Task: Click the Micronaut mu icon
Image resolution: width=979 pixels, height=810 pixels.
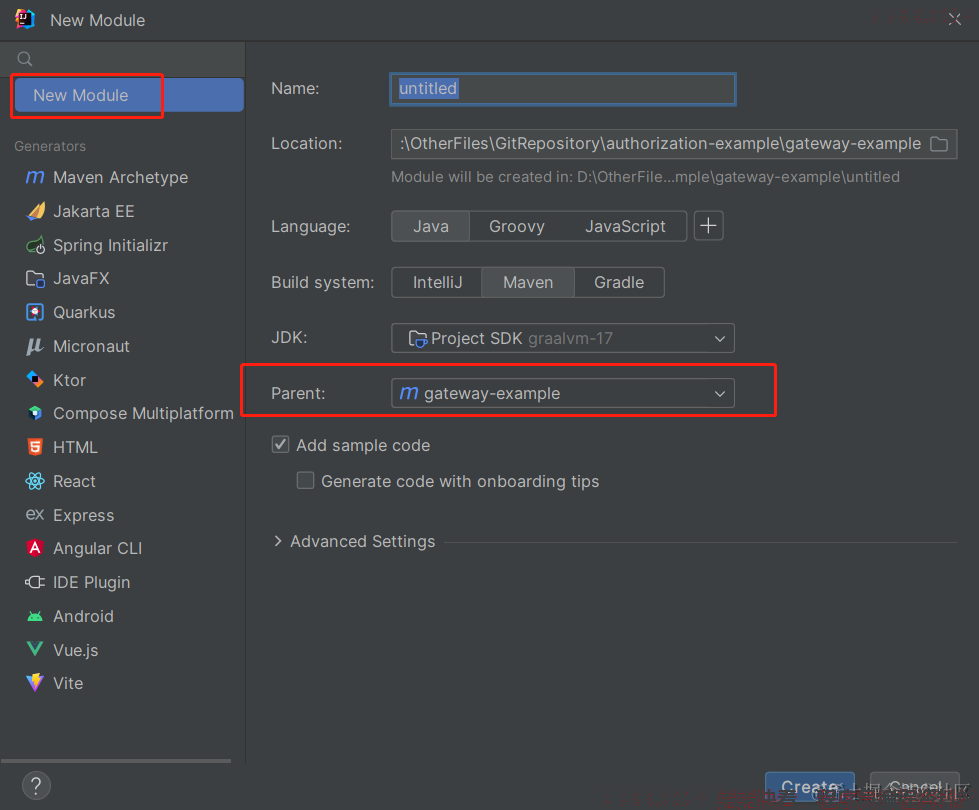Action: click(35, 346)
